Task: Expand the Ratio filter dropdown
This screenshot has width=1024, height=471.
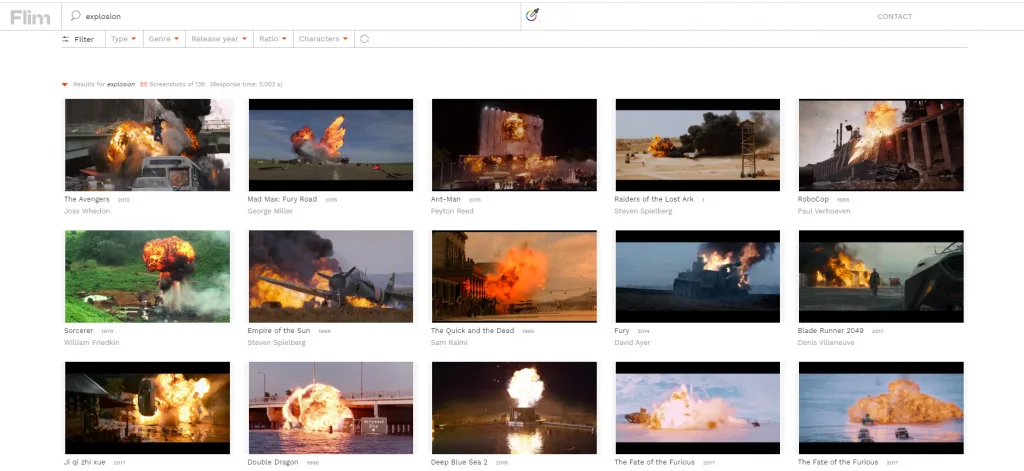Action: tap(273, 39)
